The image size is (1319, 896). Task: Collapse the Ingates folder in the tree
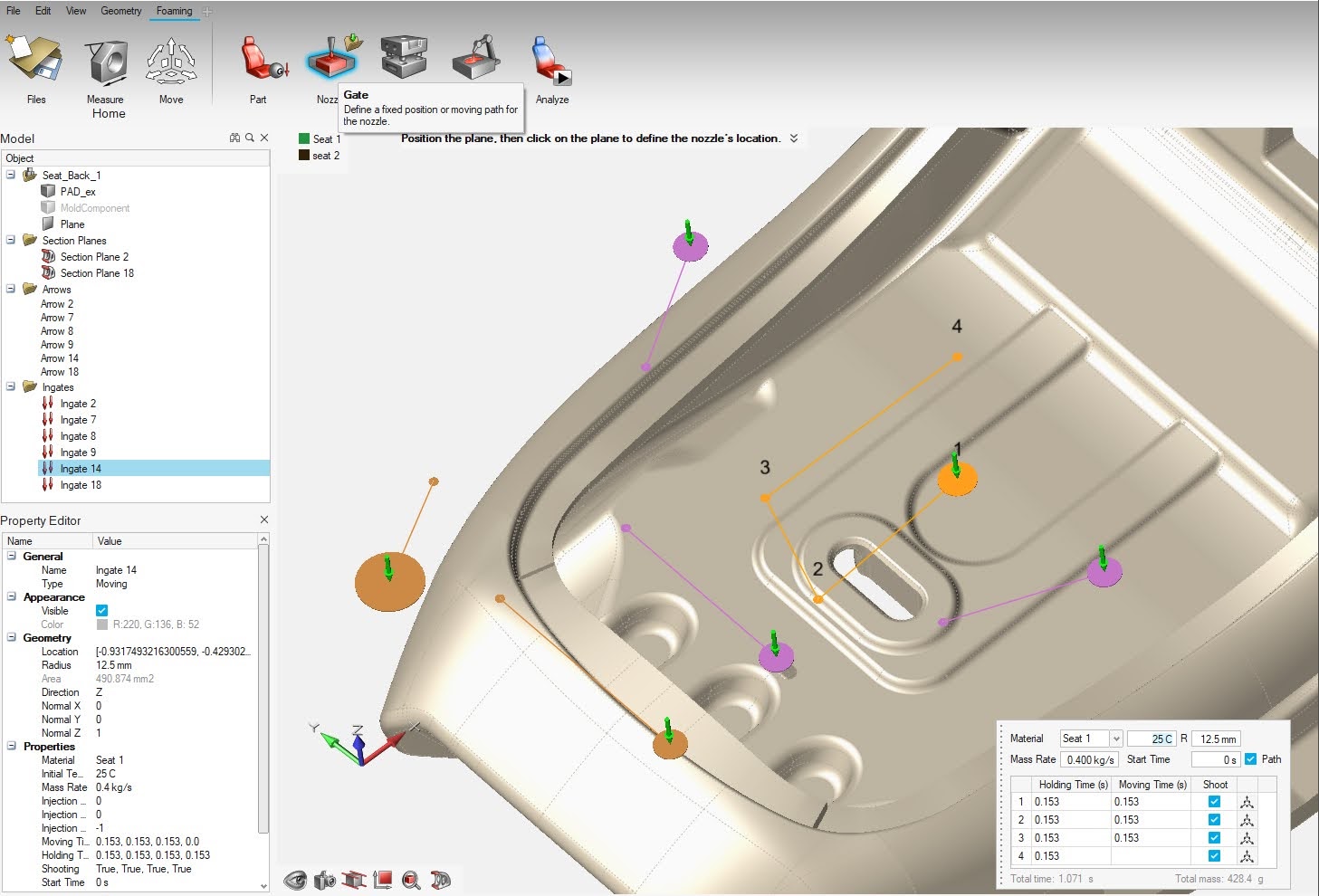tap(11, 386)
